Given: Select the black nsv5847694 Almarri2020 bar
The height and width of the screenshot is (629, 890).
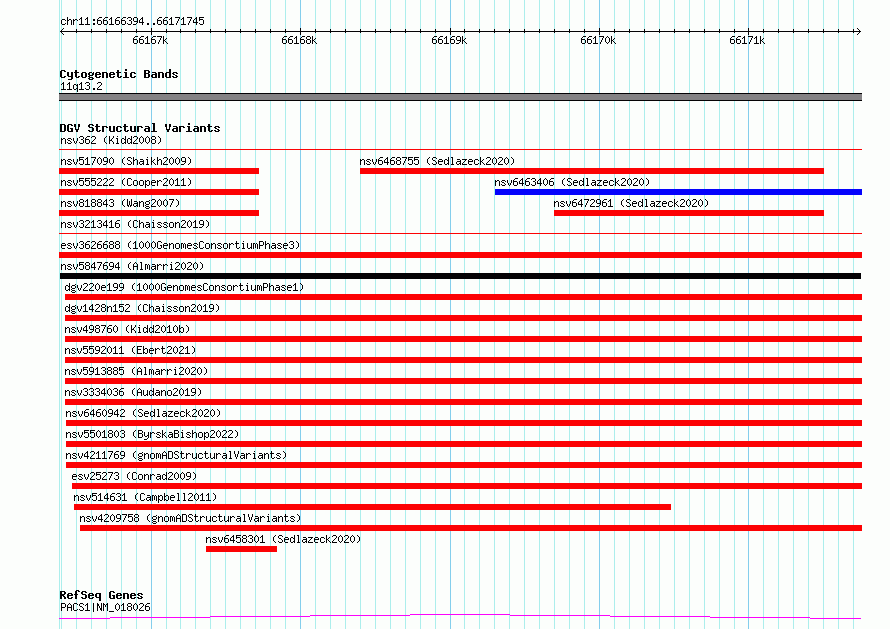Looking at the screenshot, I should click(460, 276).
